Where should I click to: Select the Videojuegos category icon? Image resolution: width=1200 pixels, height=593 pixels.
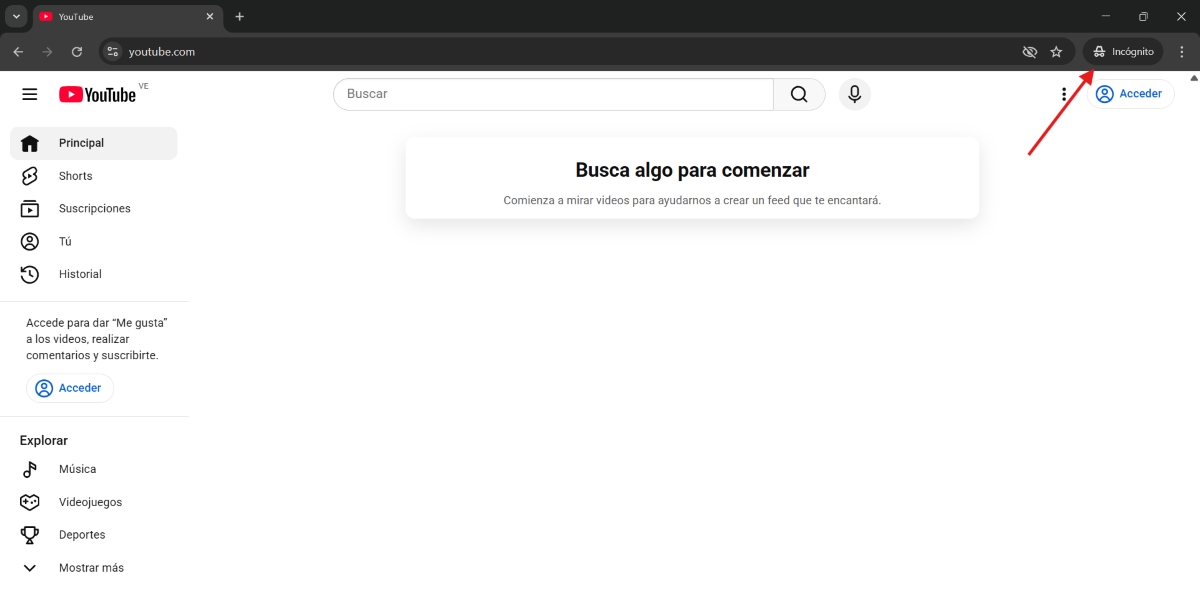tap(29, 501)
